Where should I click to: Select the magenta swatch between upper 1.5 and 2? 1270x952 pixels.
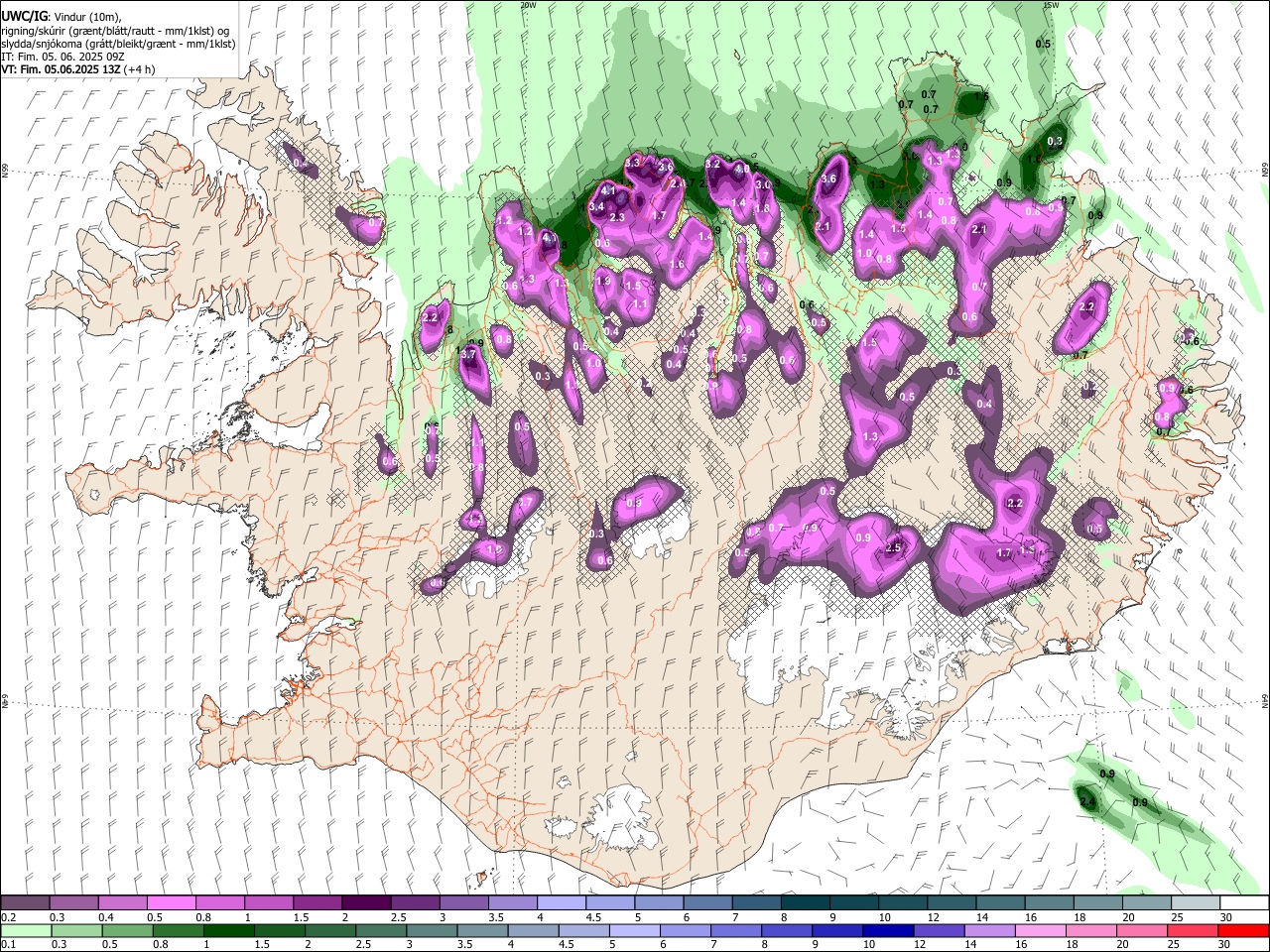[x=317, y=903]
